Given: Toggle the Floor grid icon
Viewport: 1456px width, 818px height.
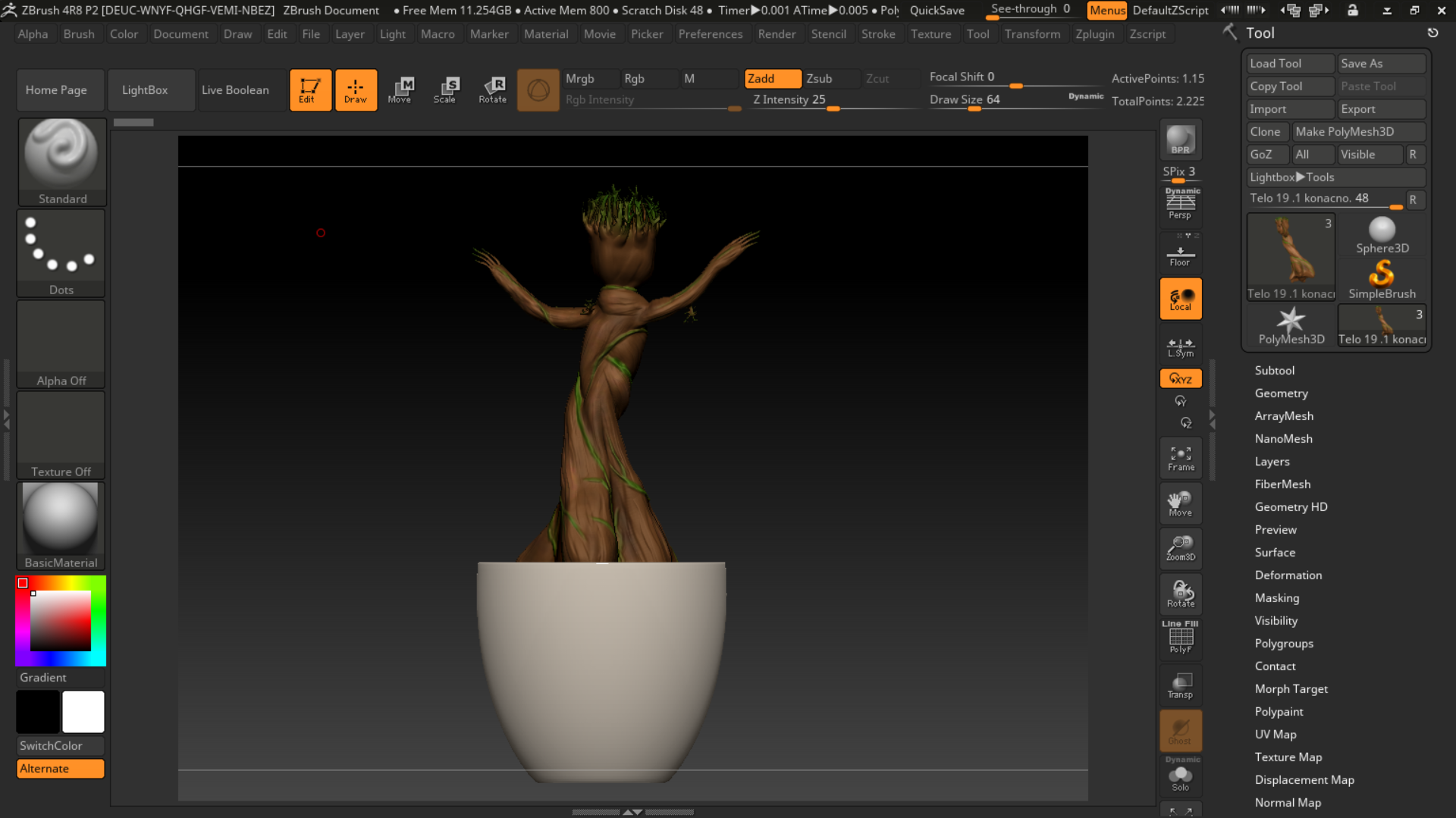Looking at the screenshot, I should point(1181,252).
